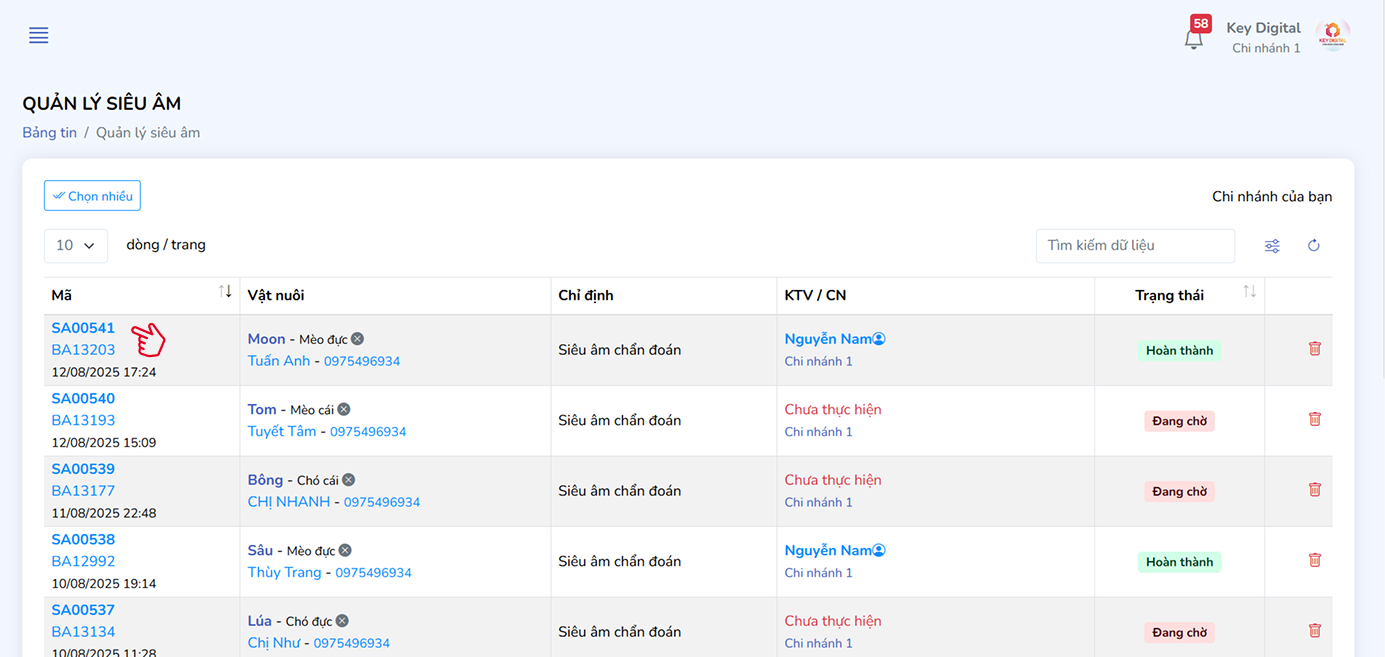Sort table by Trạng thái column
This screenshot has width=1385, height=657.
pyautogui.click(x=1249, y=292)
